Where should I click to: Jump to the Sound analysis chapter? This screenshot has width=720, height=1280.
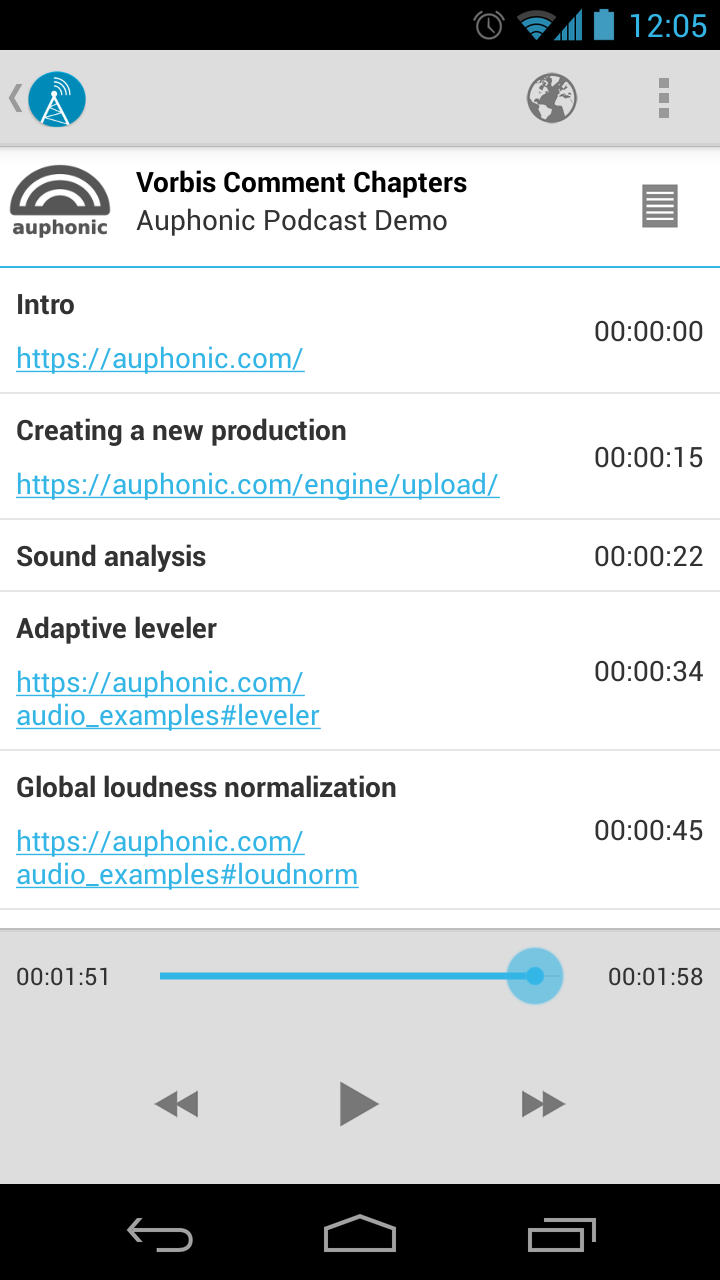[360, 556]
